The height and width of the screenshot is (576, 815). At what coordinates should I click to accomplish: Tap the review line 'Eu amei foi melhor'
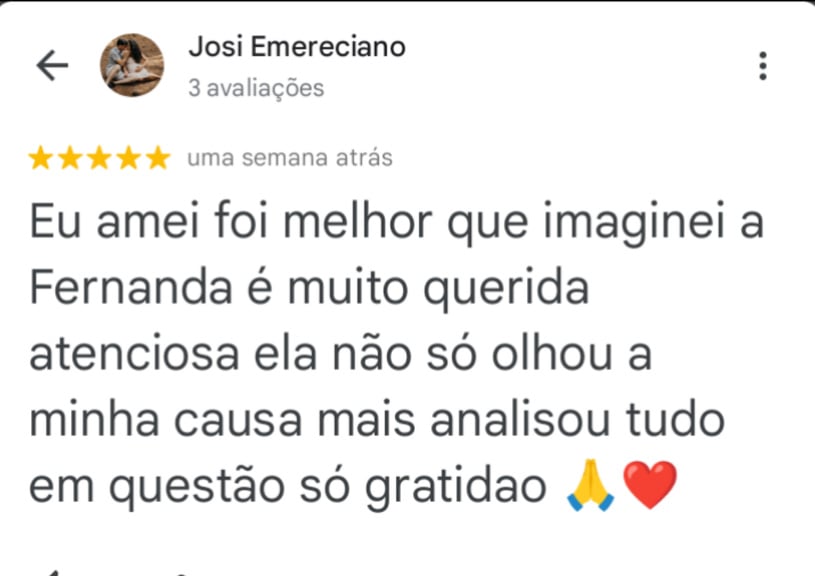pos(230,223)
